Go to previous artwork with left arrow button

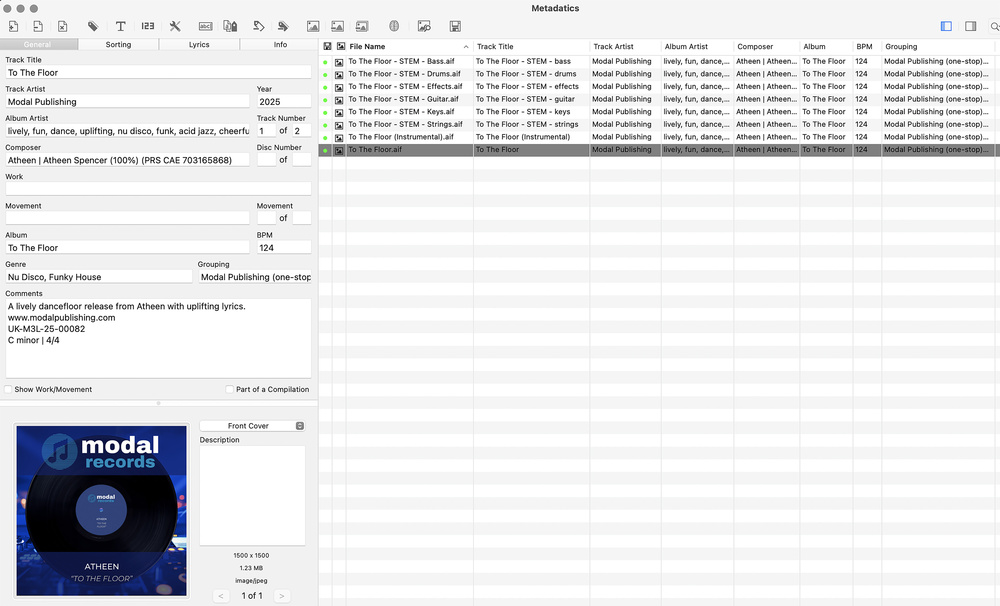coord(222,596)
